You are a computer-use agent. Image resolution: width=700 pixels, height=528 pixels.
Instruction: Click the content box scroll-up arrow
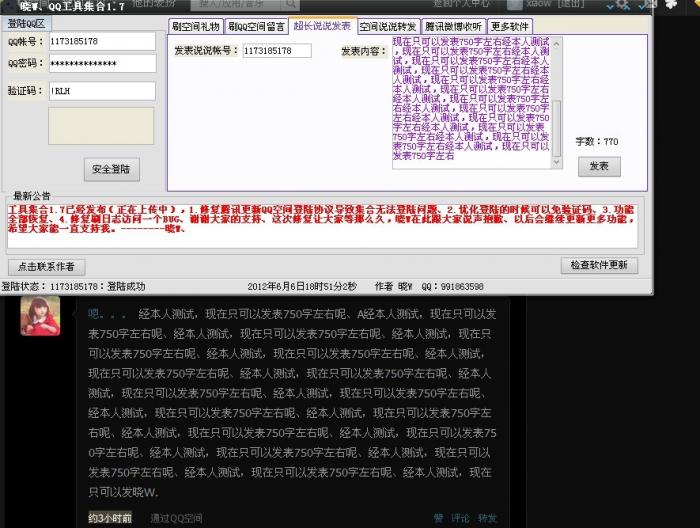[557, 44]
